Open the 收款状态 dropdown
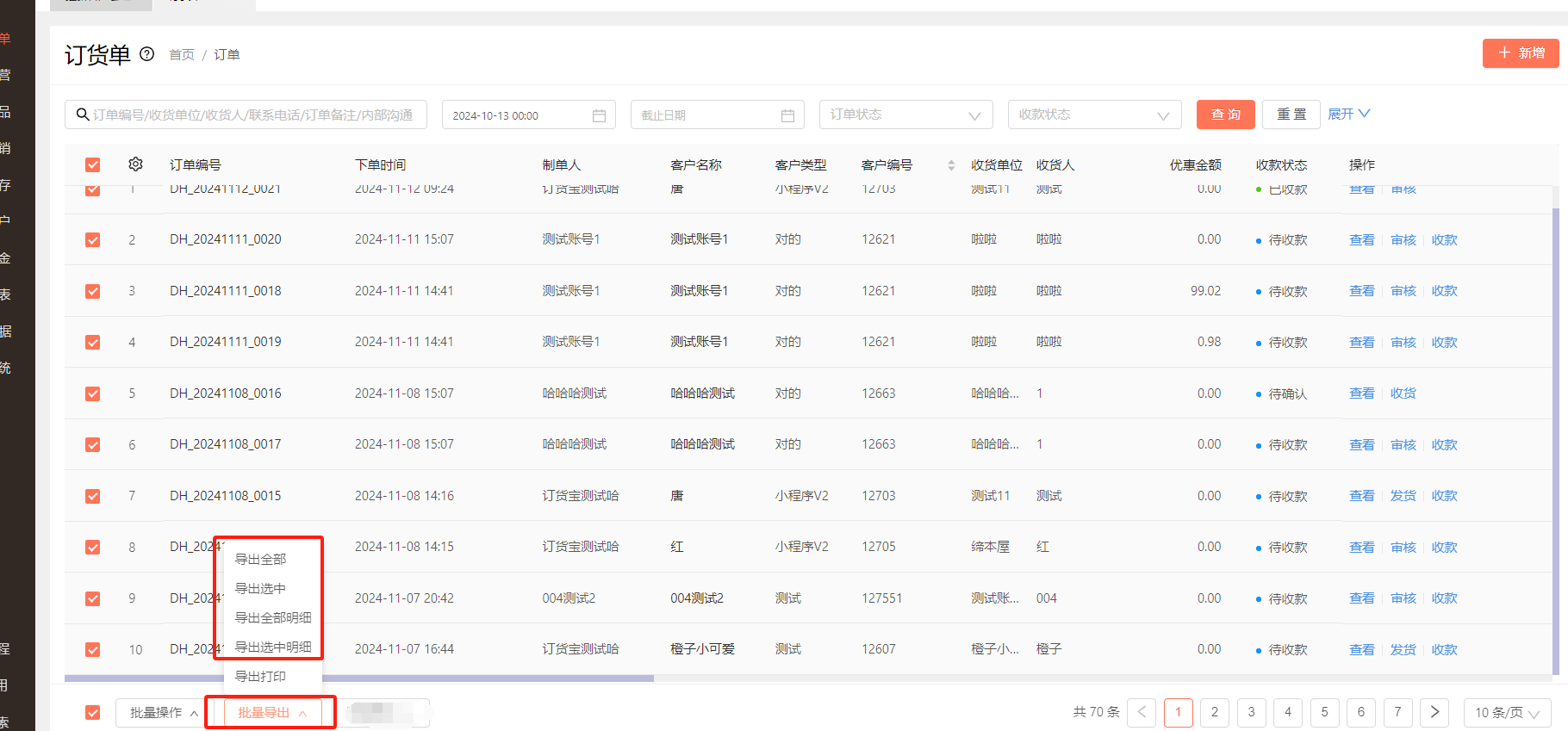The height and width of the screenshot is (731, 1568). [1094, 115]
